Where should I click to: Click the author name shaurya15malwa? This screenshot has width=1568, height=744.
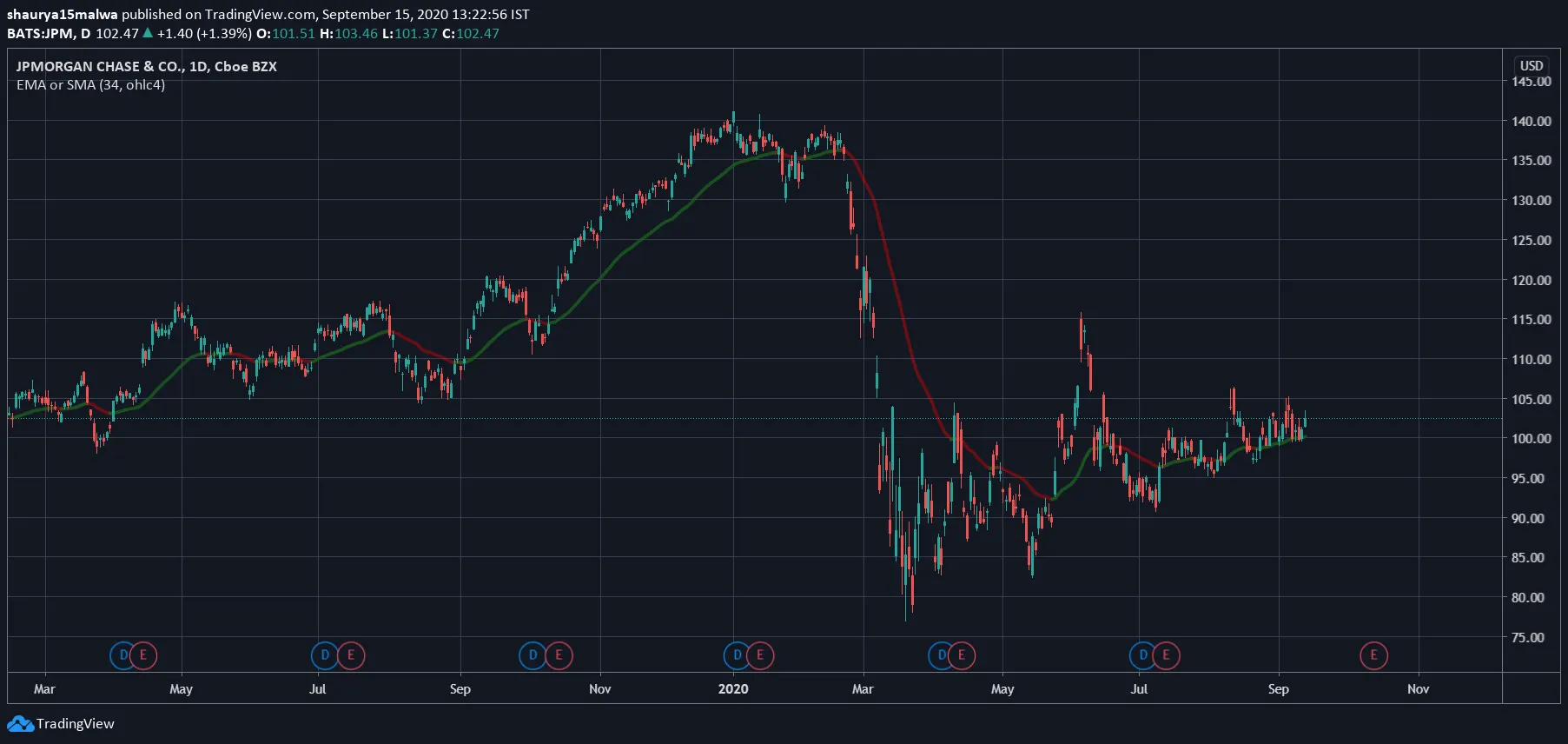(x=63, y=15)
